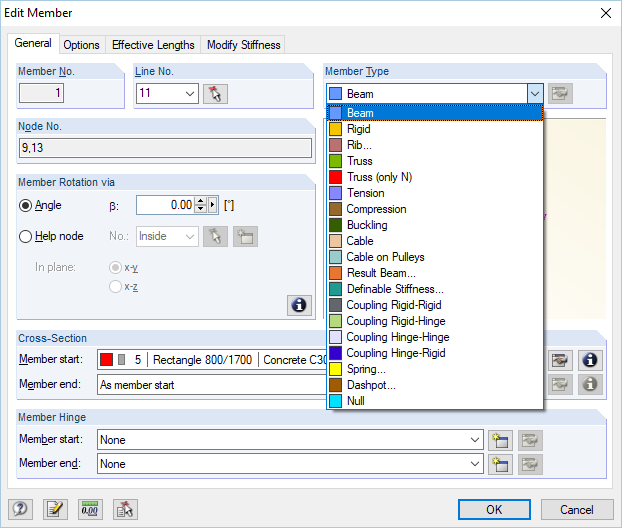Click Node No. field showing 9,13
This screenshot has width=622, height=528.
[x=165, y=148]
